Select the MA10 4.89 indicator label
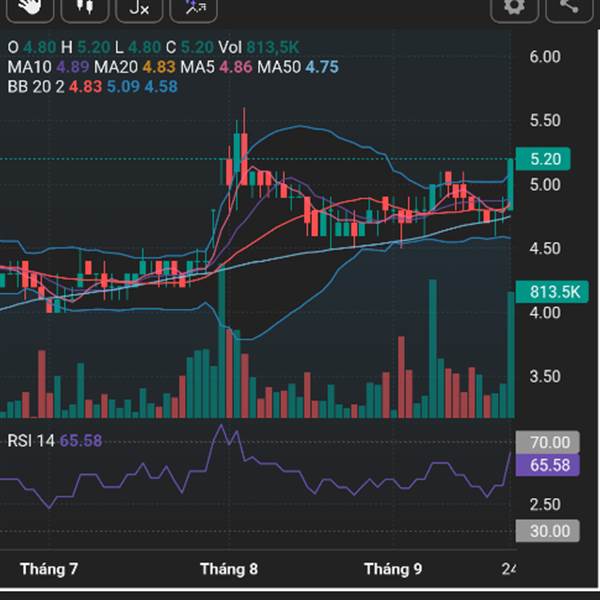 (48, 67)
